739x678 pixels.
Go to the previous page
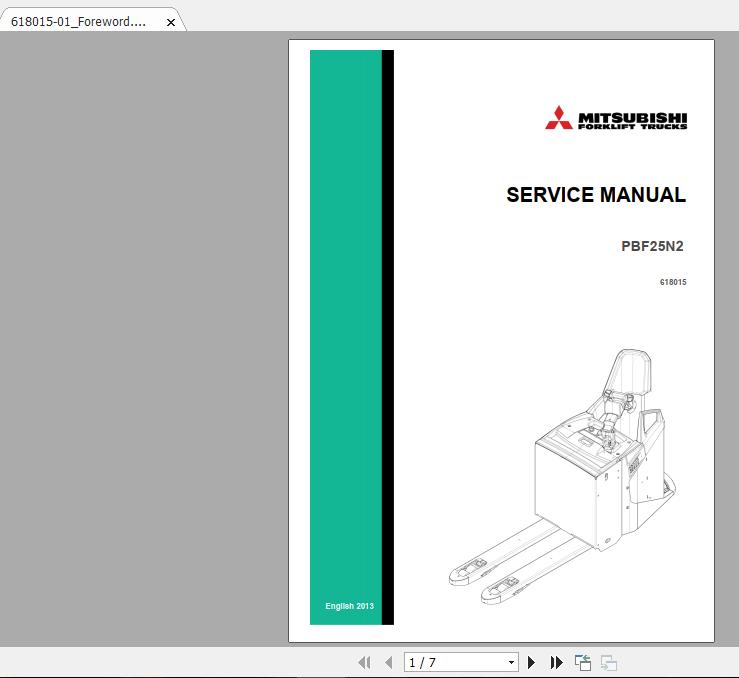tap(389, 662)
